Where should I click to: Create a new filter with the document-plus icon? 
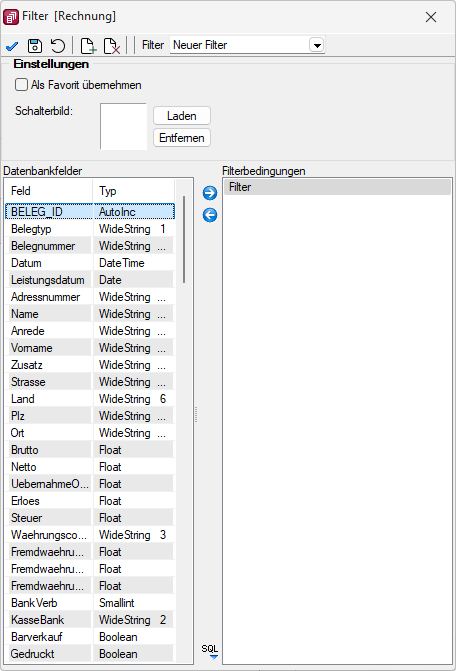point(88,45)
